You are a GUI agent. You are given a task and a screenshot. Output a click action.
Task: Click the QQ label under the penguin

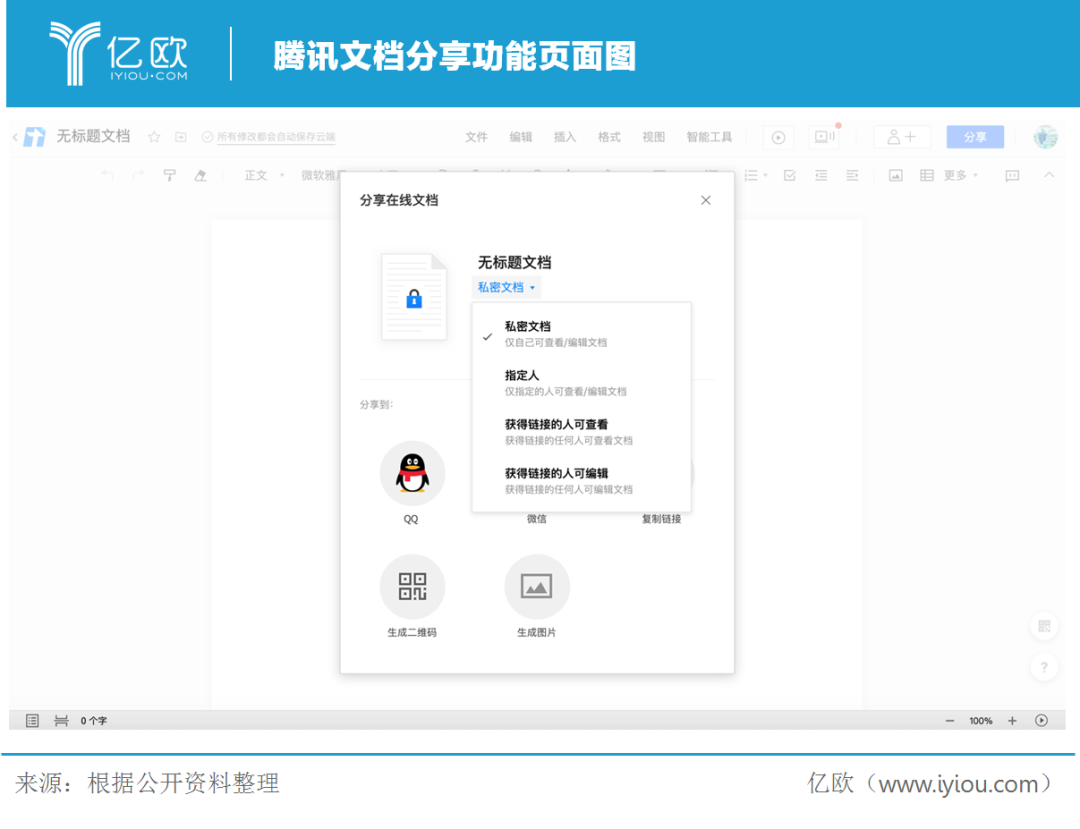tap(411, 519)
